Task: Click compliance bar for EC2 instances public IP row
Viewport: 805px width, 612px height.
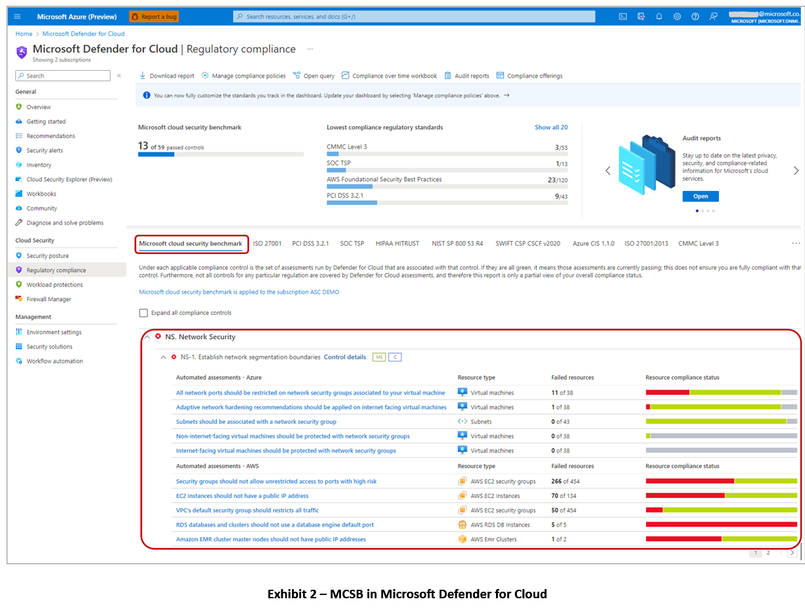Action: [x=721, y=495]
